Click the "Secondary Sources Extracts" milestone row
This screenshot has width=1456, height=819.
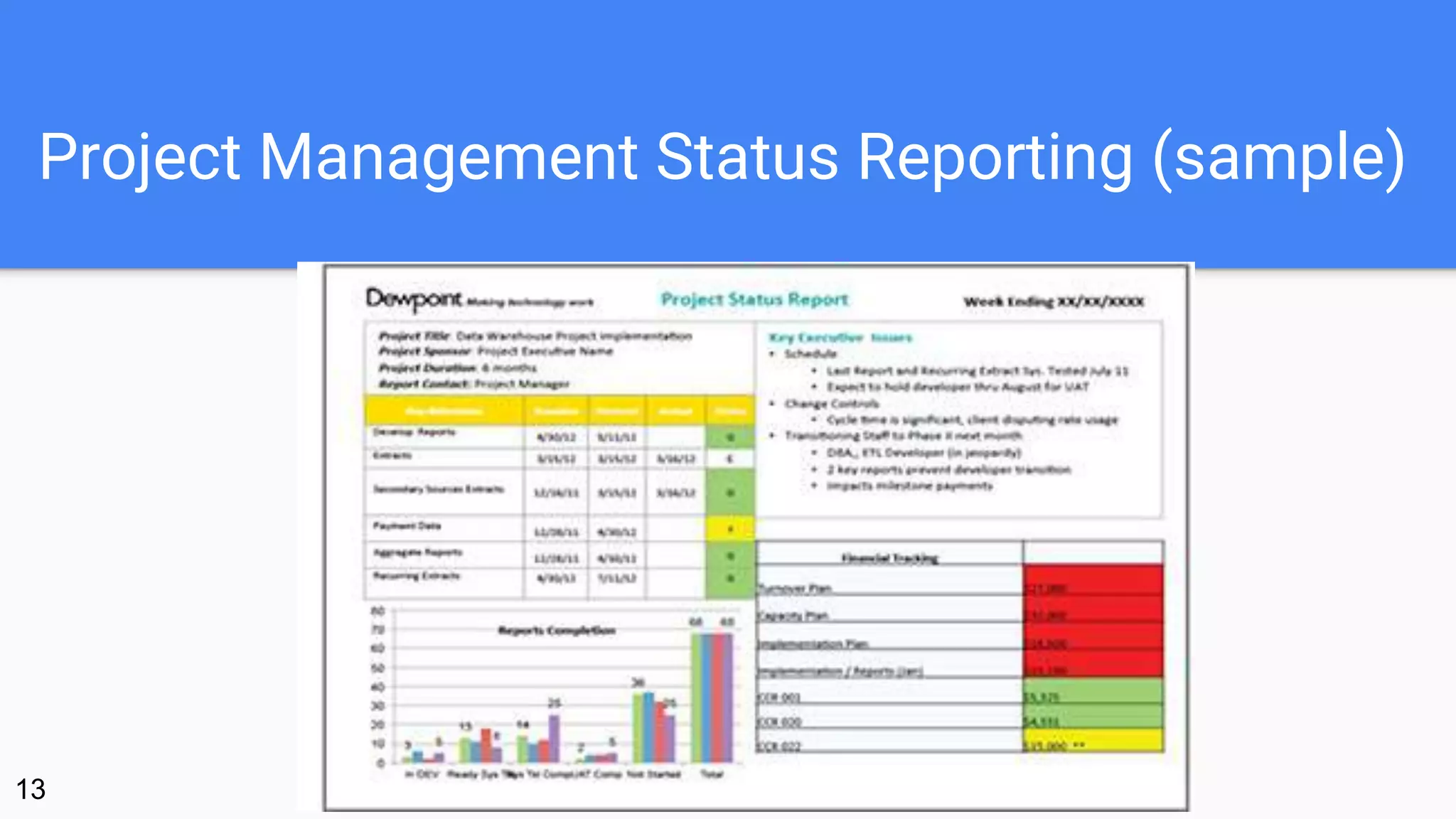(x=559, y=491)
